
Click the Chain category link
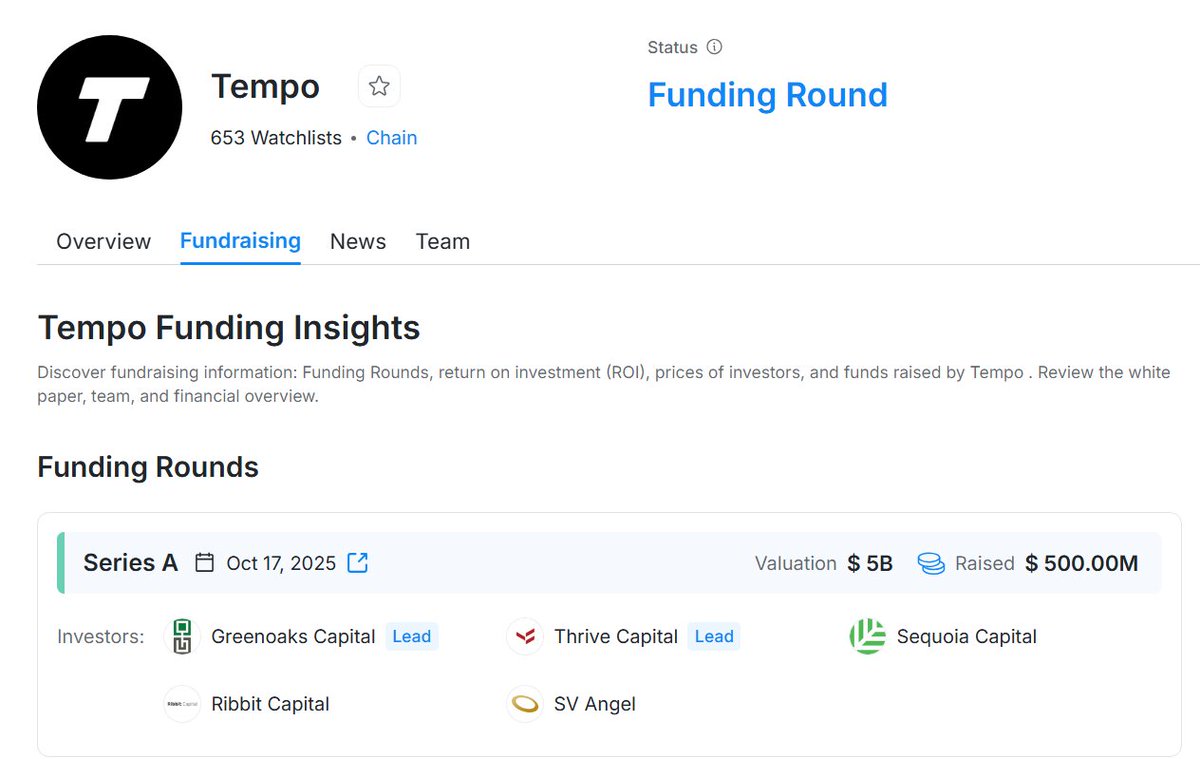[392, 138]
